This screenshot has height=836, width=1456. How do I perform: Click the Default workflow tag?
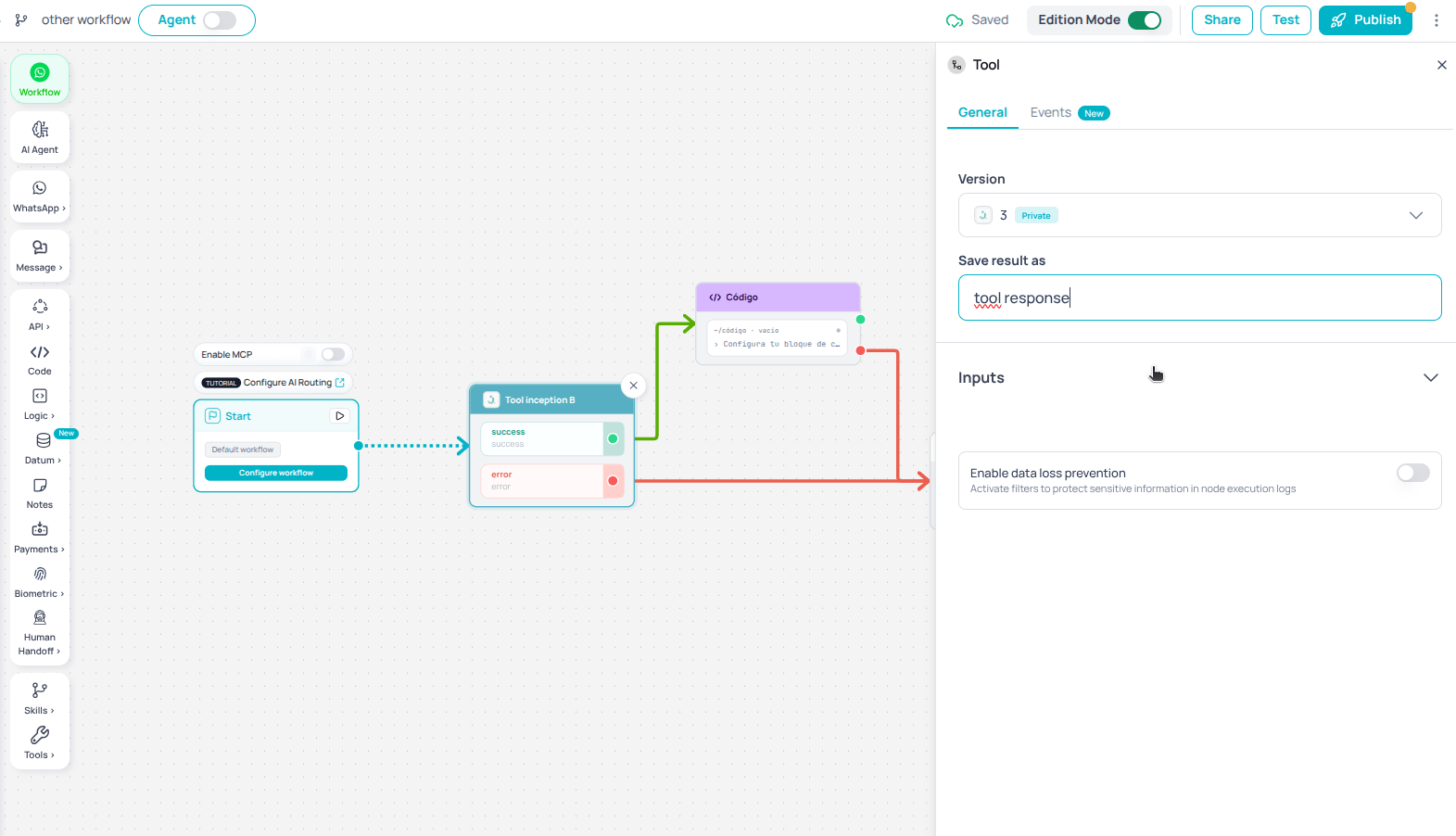pyautogui.click(x=243, y=450)
